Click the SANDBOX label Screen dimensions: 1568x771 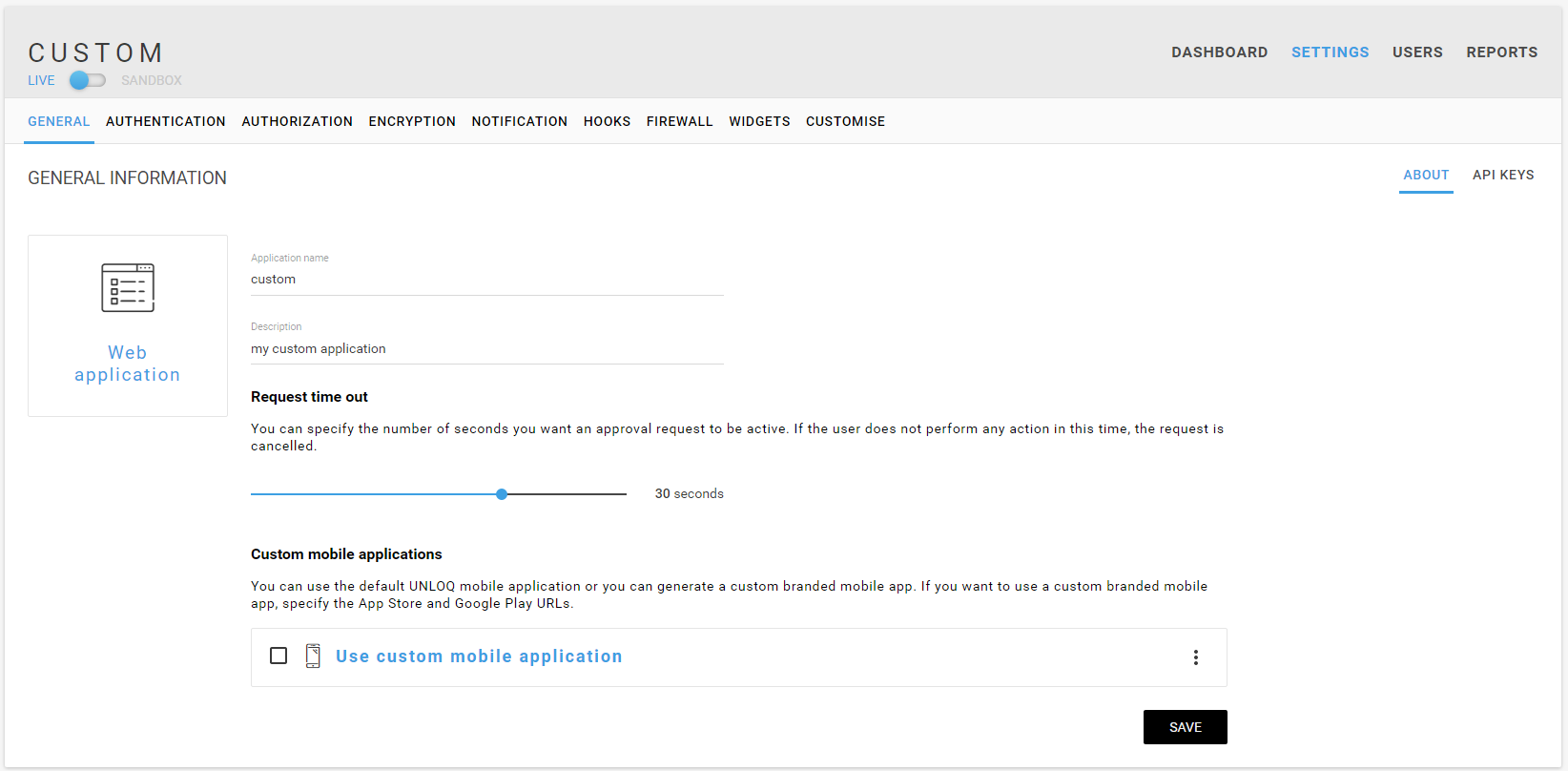pyautogui.click(x=152, y=80)
